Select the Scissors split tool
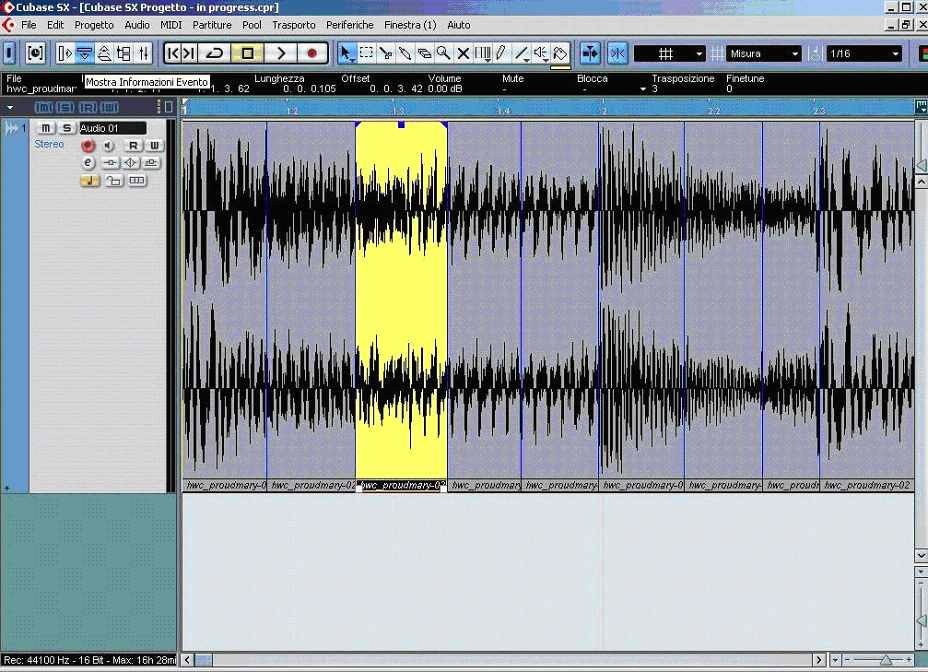928x672 pixels. tap(386, 53)
